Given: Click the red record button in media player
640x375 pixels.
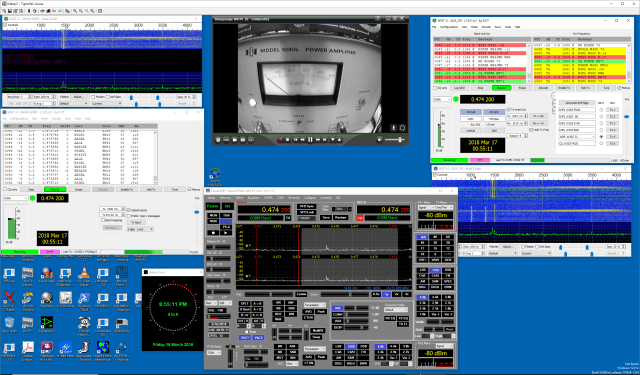Looking at the screenshot, I should click(280, 140).
